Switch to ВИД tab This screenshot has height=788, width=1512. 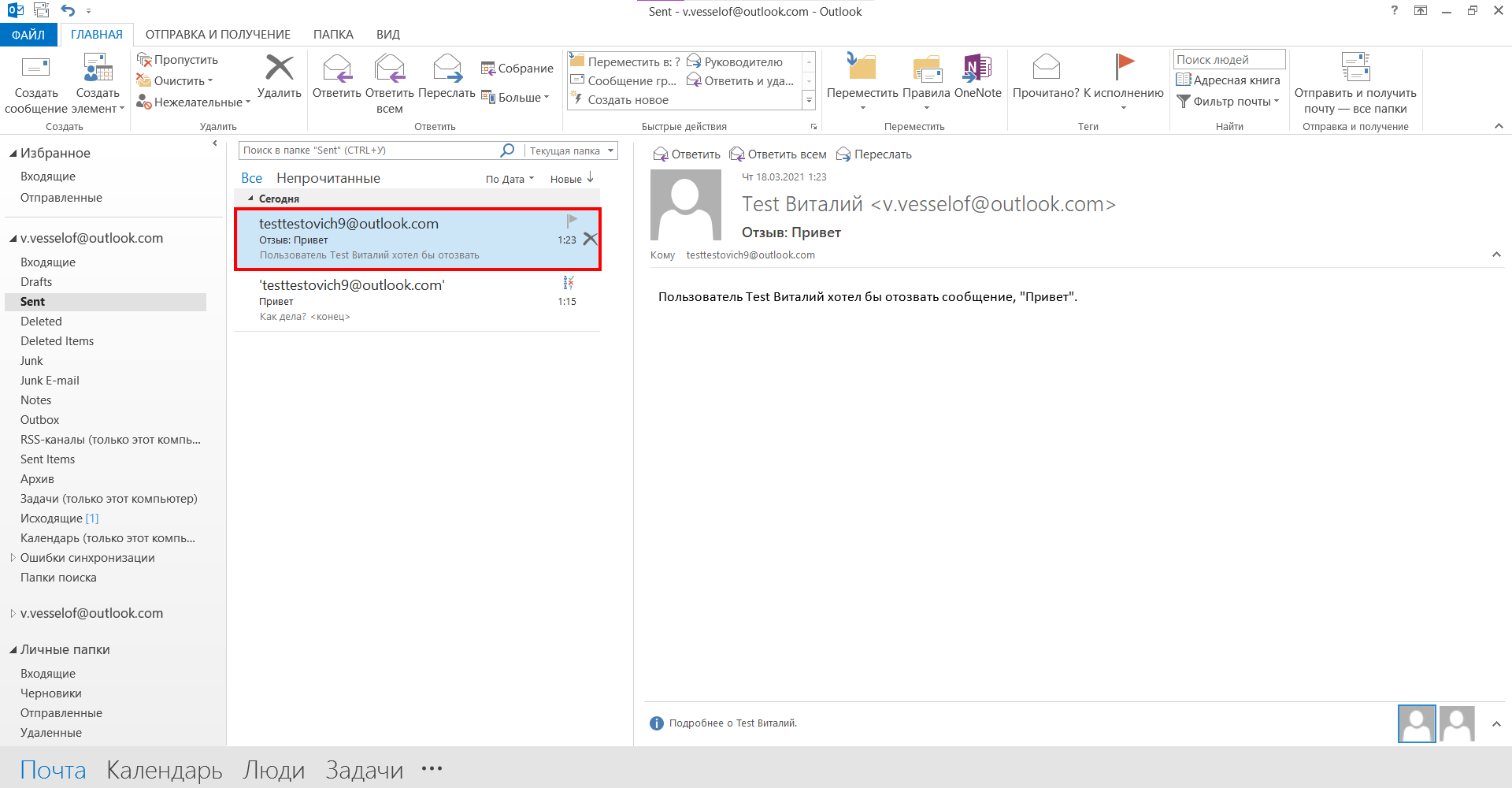coord(388,35)
